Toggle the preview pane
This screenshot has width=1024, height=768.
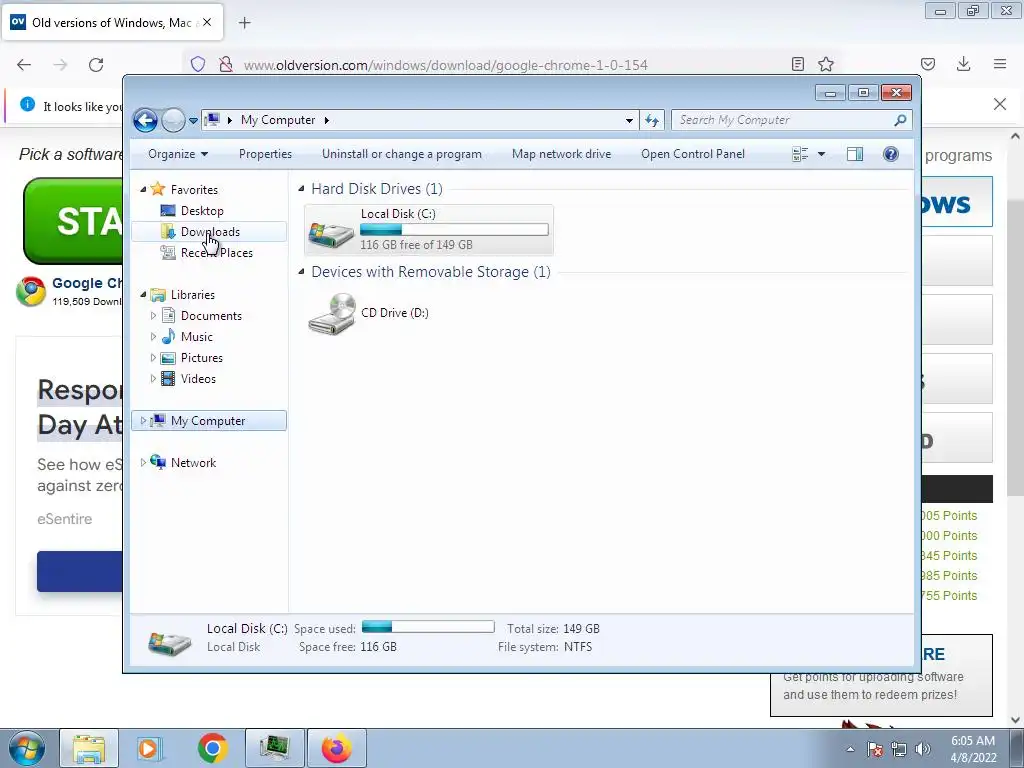[x=855, y=154]
